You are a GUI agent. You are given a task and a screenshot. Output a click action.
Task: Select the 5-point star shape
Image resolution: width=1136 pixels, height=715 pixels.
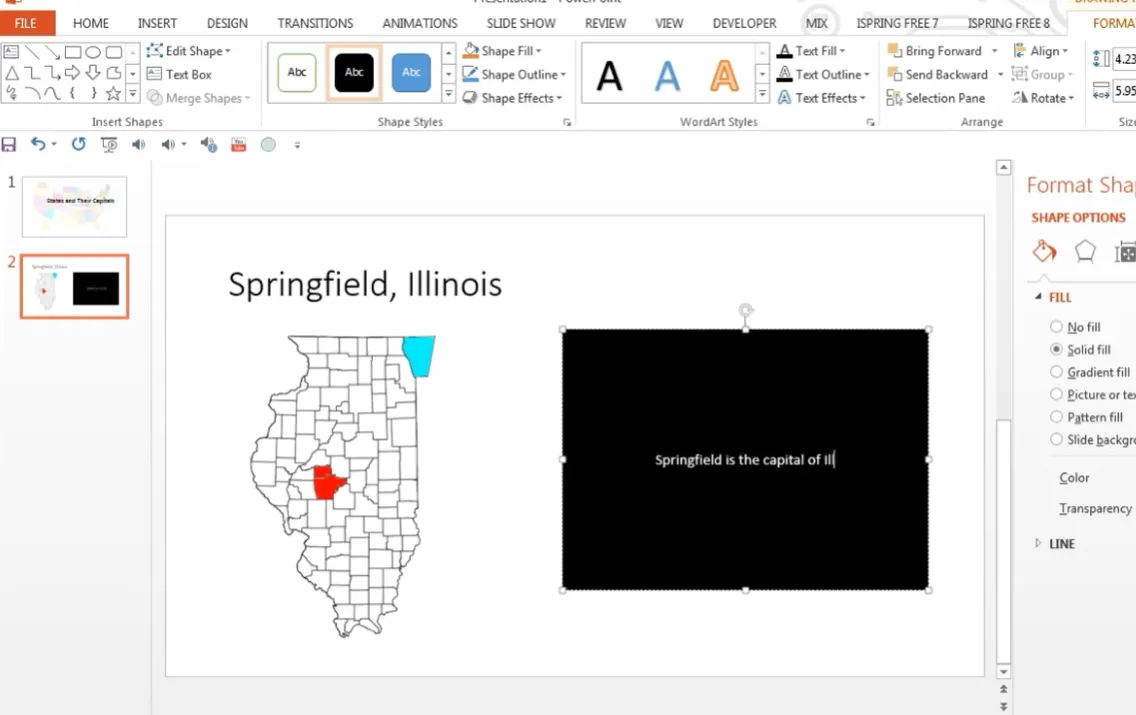(x=113, y=94)
